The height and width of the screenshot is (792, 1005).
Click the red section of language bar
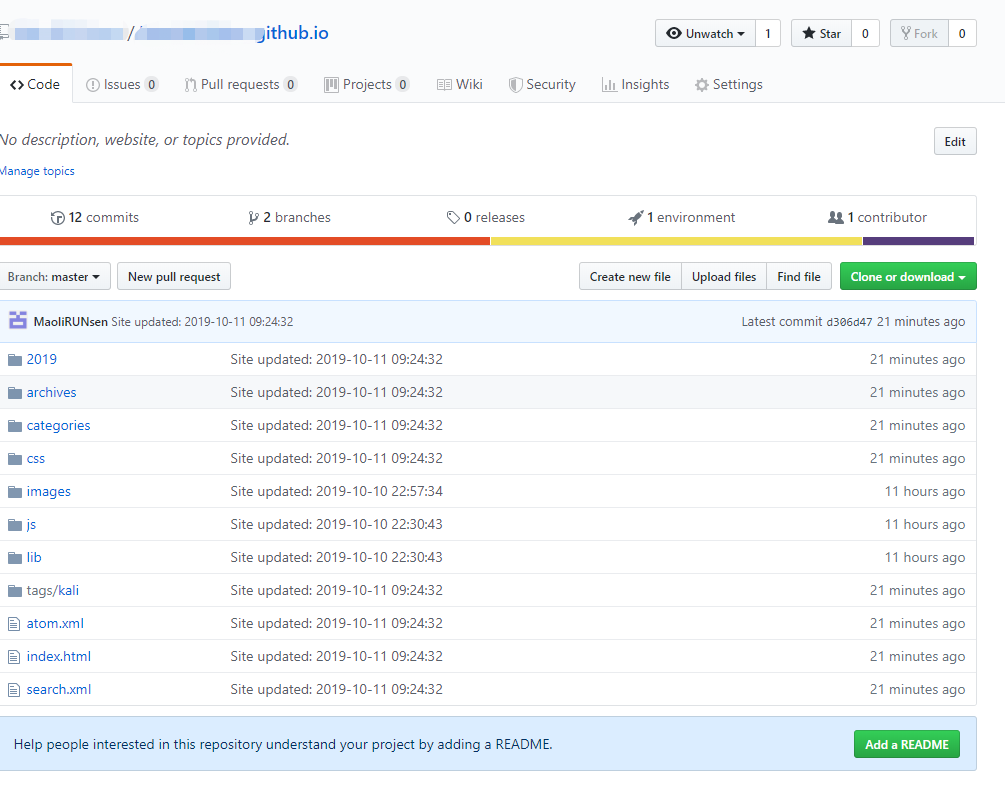point(245,242)
